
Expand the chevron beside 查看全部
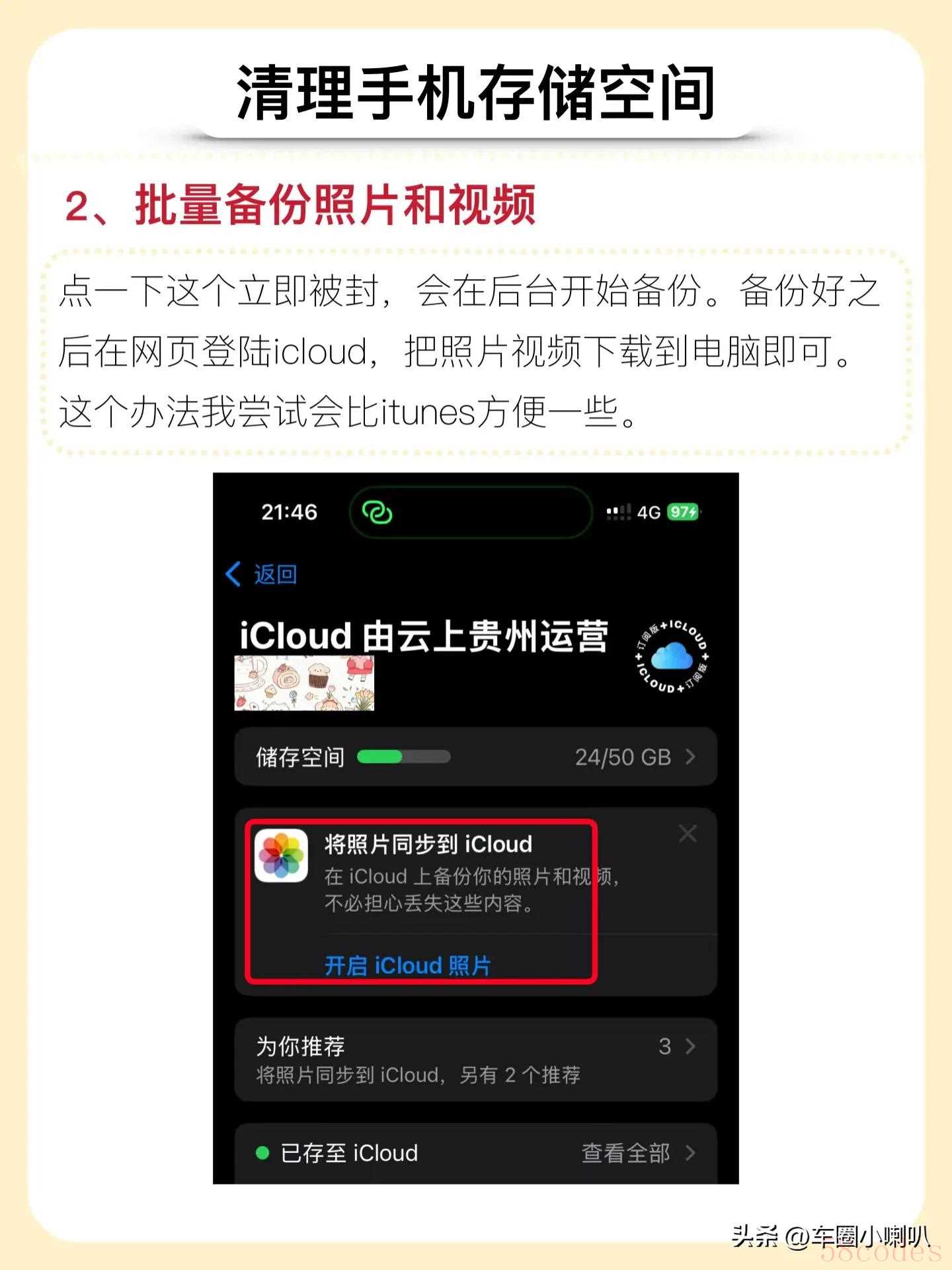(690, 1153)
